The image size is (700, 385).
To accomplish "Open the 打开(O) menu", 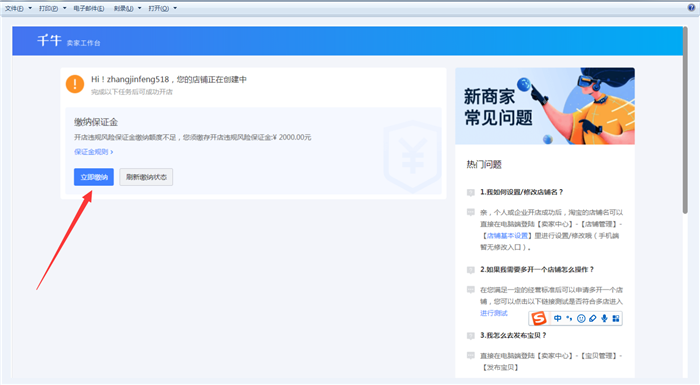I will (158, 8).
